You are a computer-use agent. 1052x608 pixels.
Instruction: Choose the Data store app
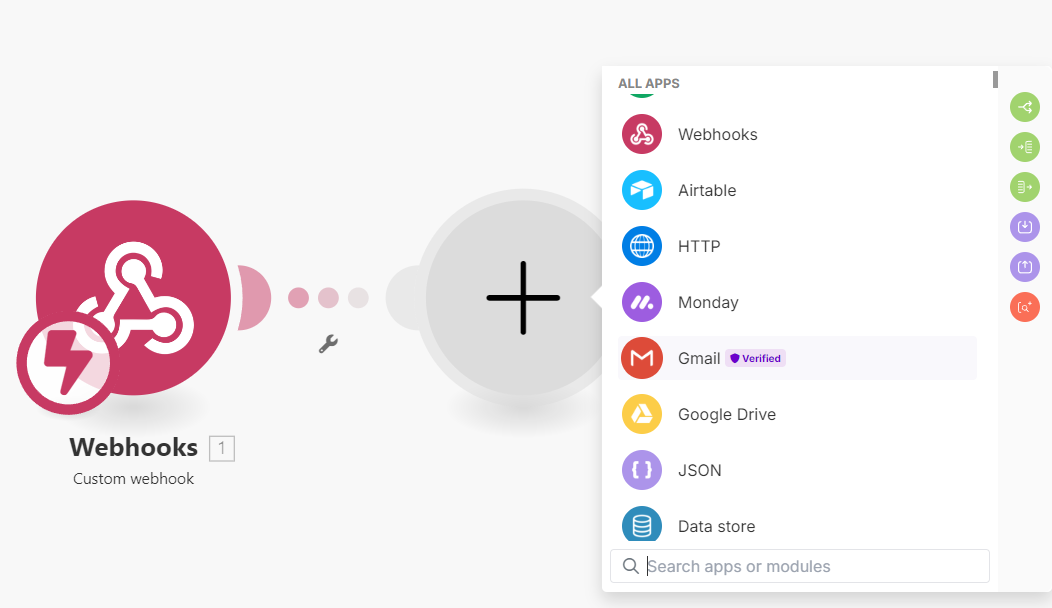797,526
